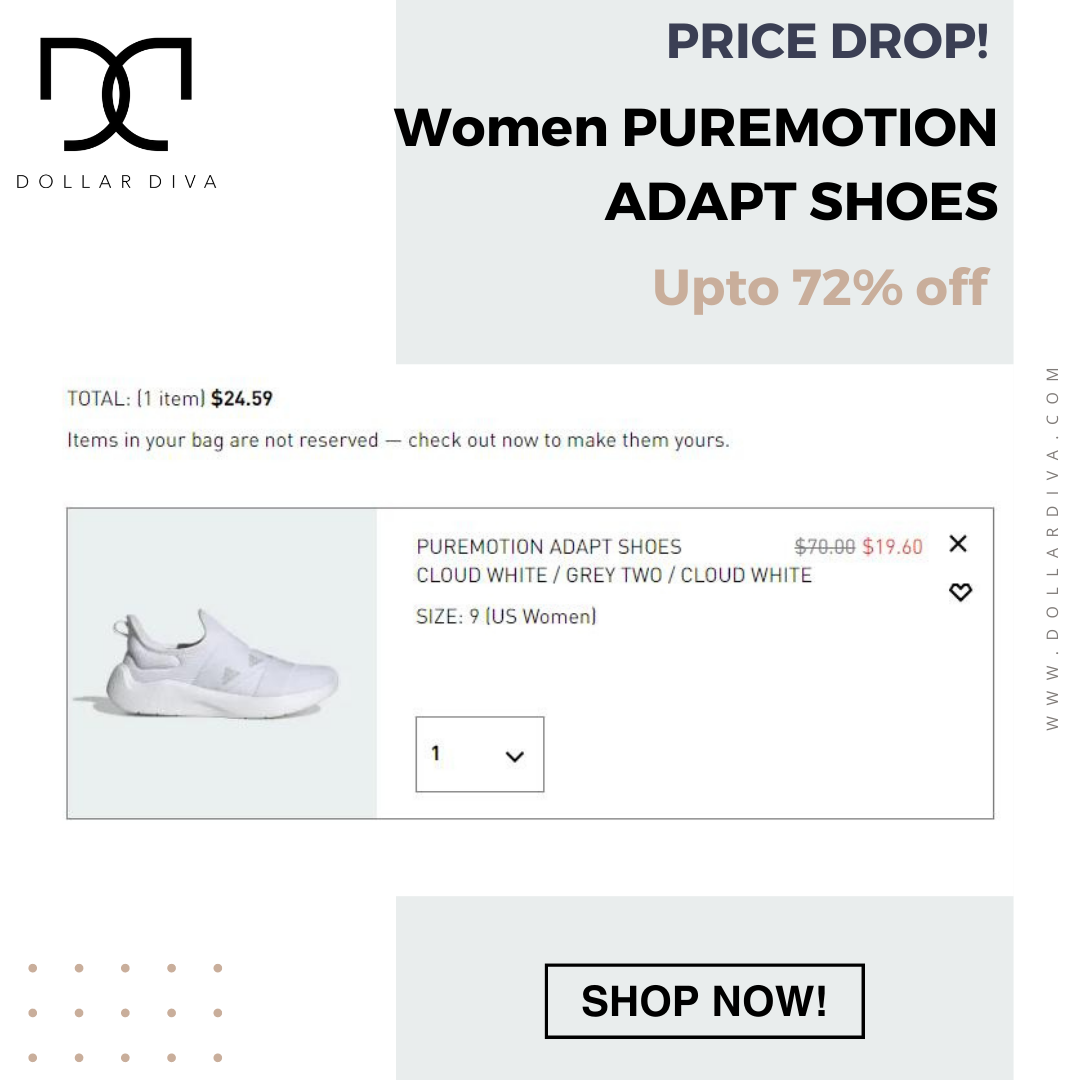Open the PUREMOTION ADAPT SHOES product link

tap(549, 547)
